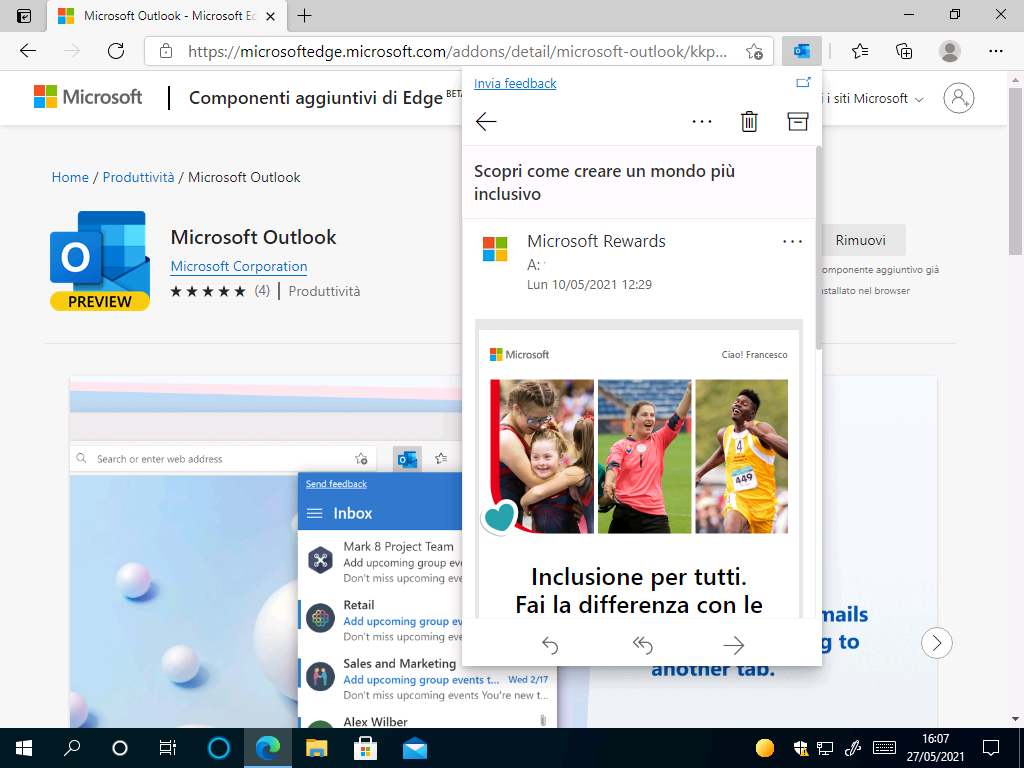Archive the open email
This screenshot has height=768, width=1024.
[797, 121]
